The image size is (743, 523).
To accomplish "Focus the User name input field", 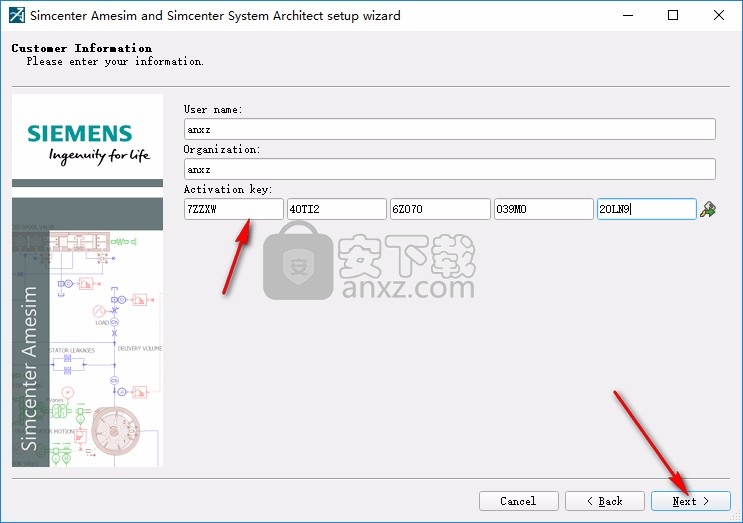I will coord(449,129).
